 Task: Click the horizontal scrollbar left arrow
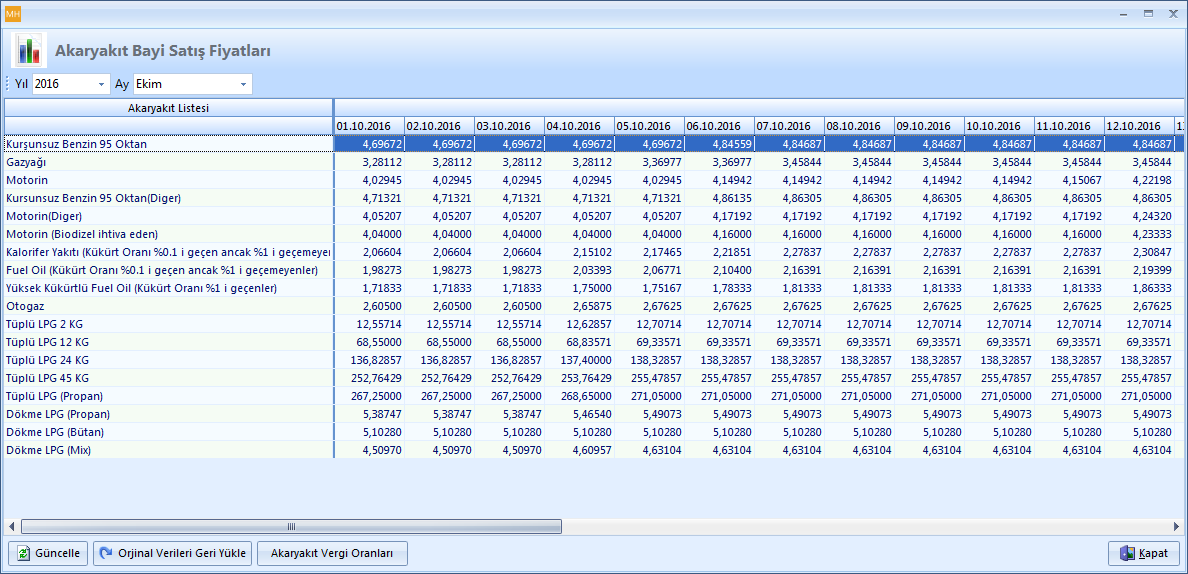pyautogui.click(x=11, y=526)
